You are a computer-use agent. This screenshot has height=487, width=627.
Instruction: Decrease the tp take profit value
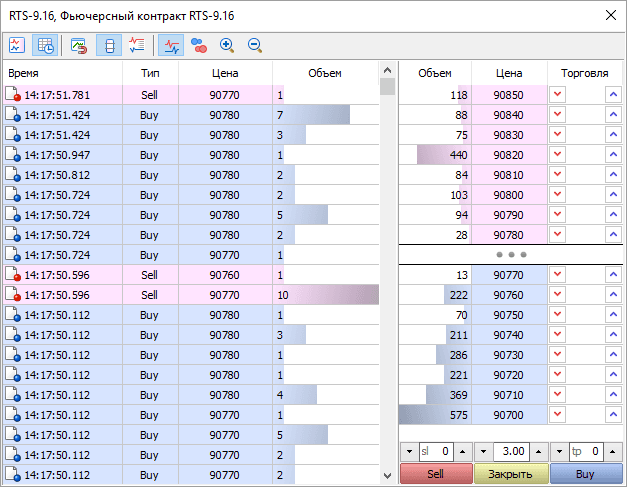(x=559, y=452)
